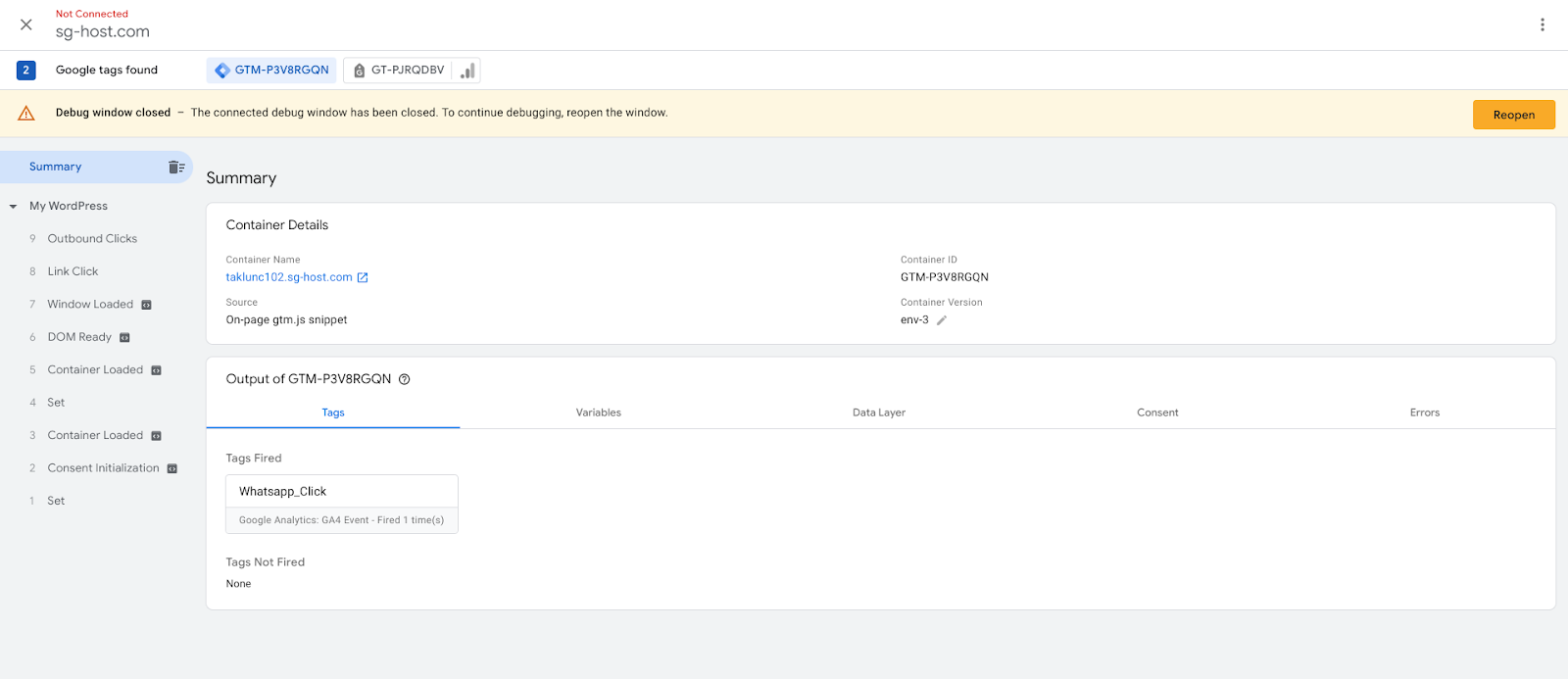Select the GT-PJRQDBV Google tag chip
This screenshot has width=1568, height=679.
coord(398,71)
